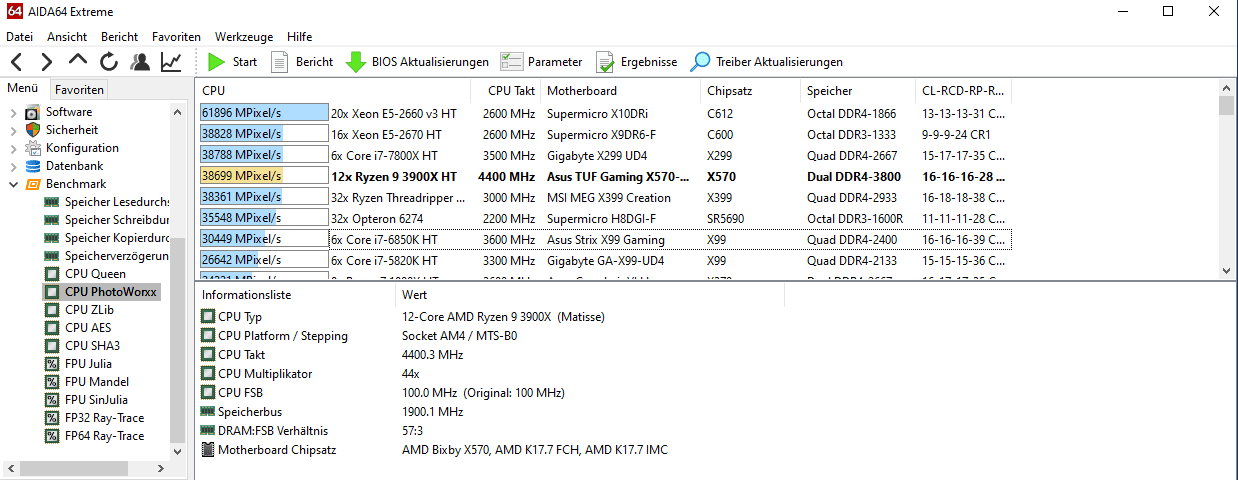
Task: Select Sicherheit in the tree
Action: (71, 130)
